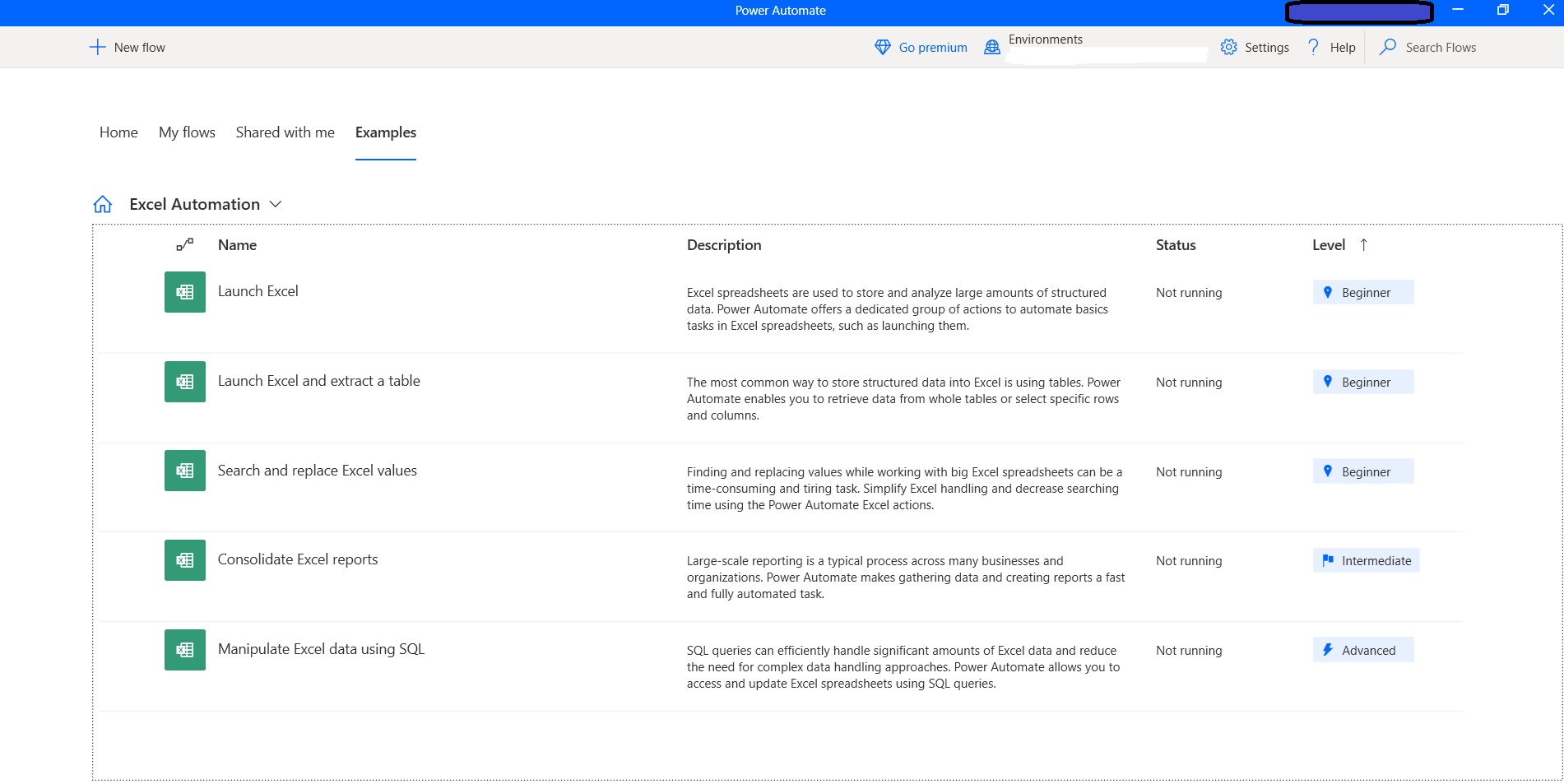The width and height of the screenshot is (1564, 784).
Task: Click the Settings label
Action: click(x=1267, y=48)
